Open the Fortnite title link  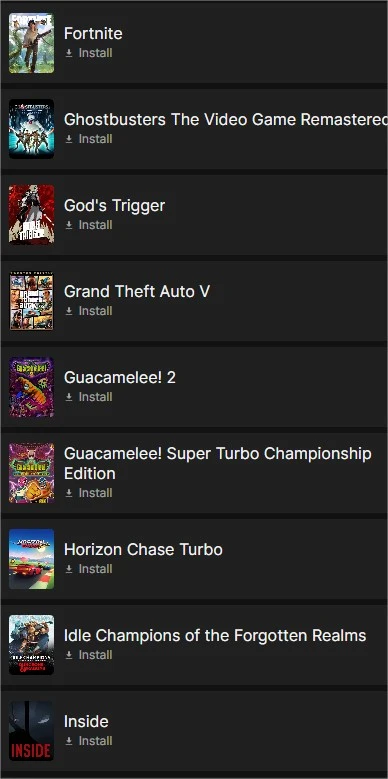[x=93, y=33]
